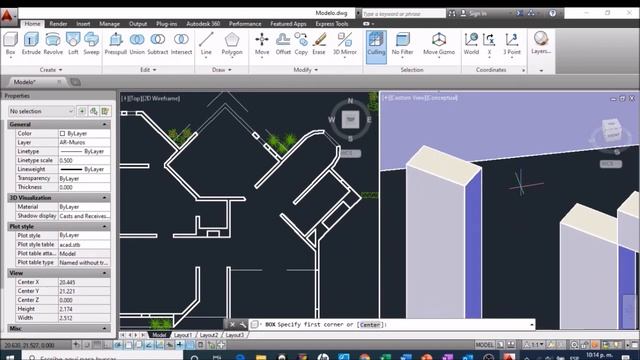The height and width of the screenshot is (360, 640).
Task: Switch to the Layout3 tab
Action: pyautogui.click(x=235, y=335)
